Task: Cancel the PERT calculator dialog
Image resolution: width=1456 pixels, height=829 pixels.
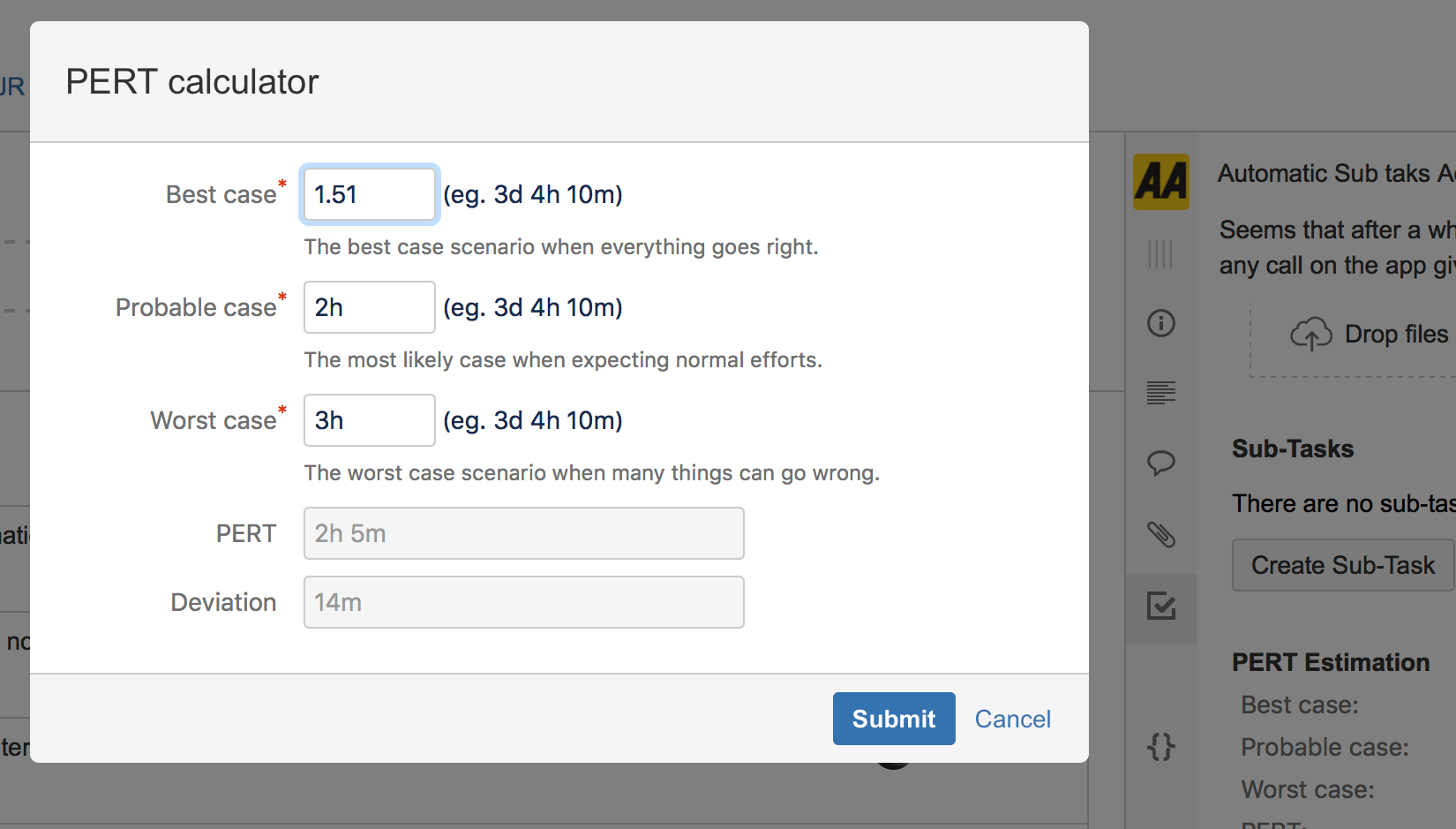Action: (x=1012, y=719)
